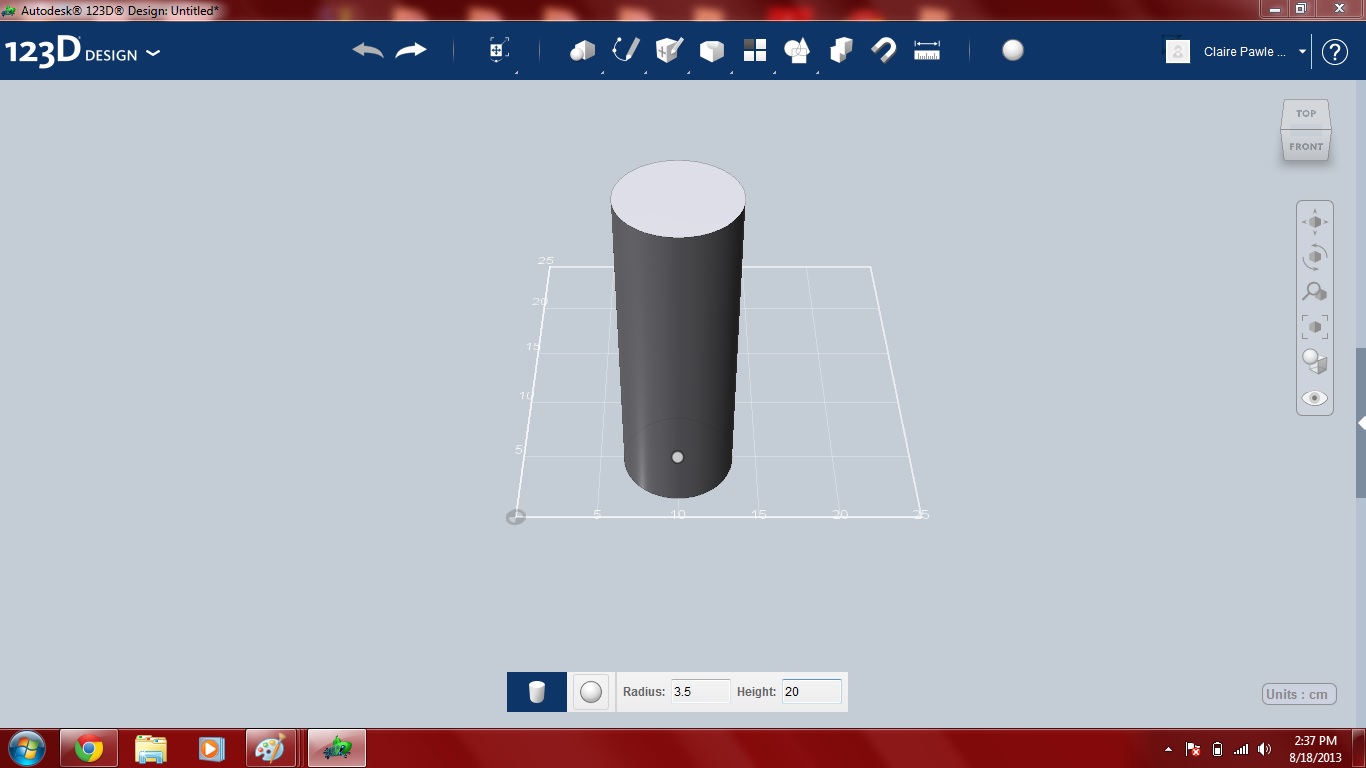Screen dimensions: 1366x768
Task: Click the Radius input field
Action: point(700,692)
